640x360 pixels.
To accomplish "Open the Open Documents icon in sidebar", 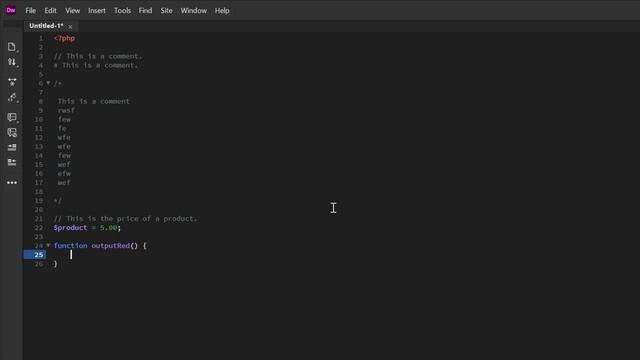I will tap(12, 47).
